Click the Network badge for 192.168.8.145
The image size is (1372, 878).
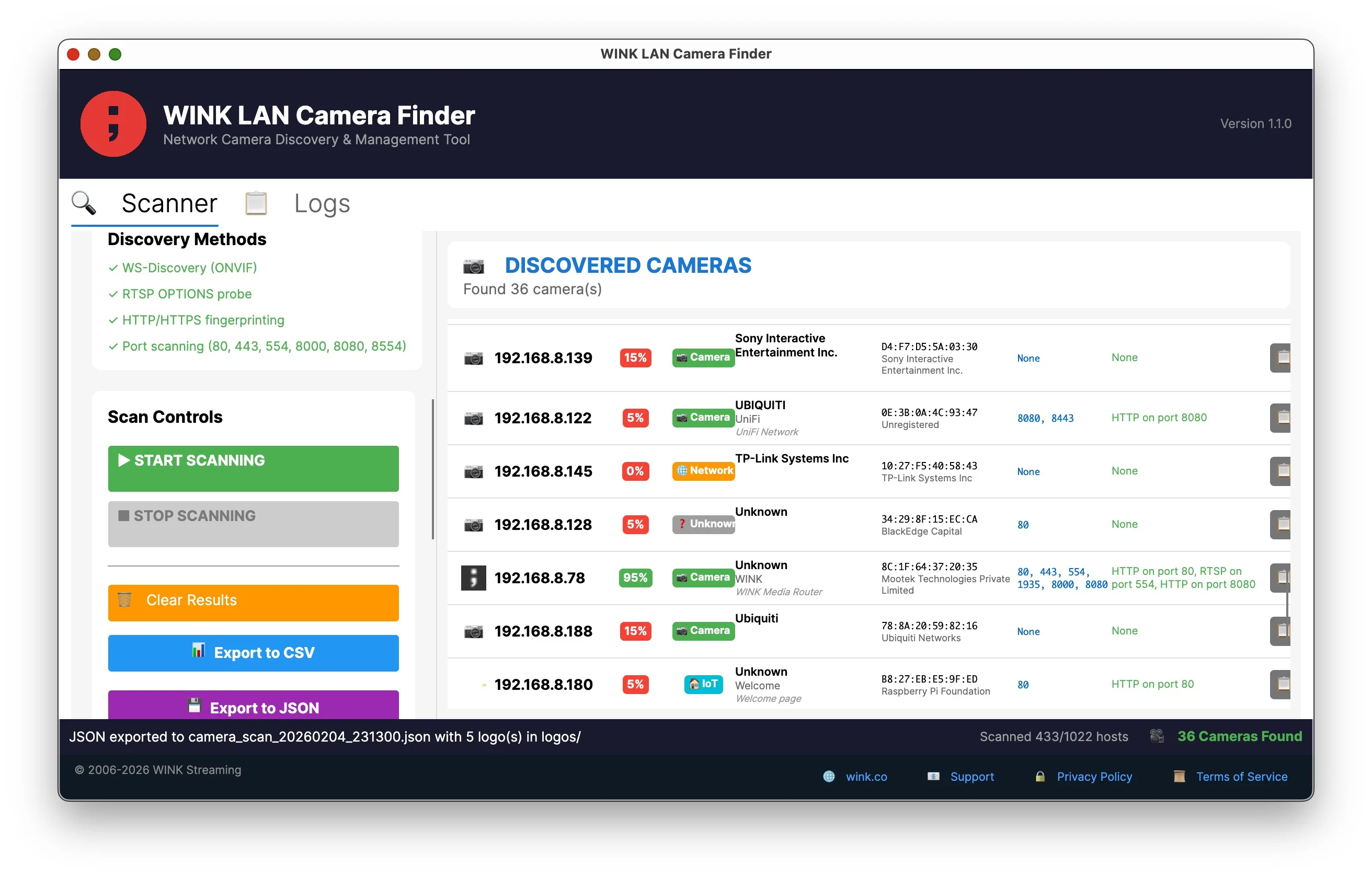[x=703, y=471]
